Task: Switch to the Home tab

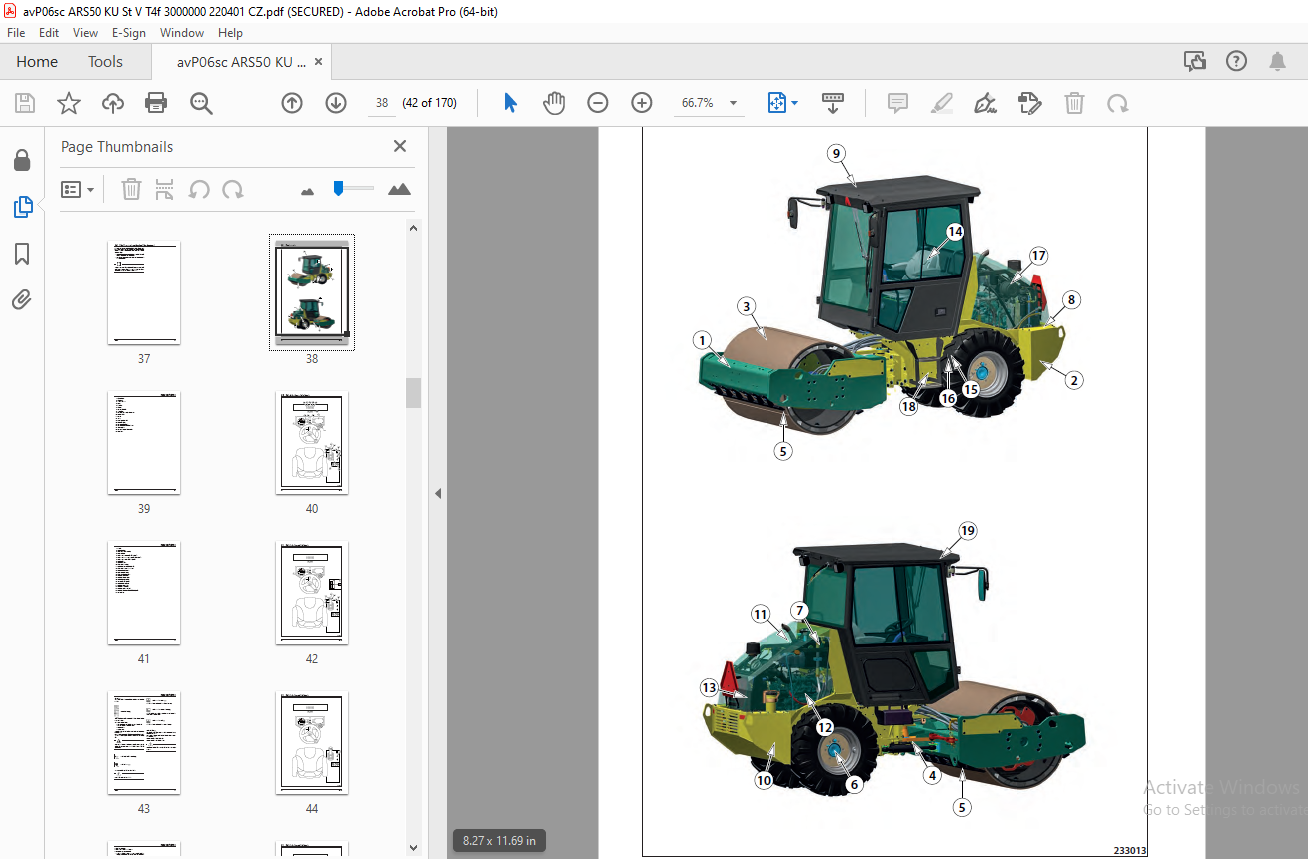Action: 37,62
